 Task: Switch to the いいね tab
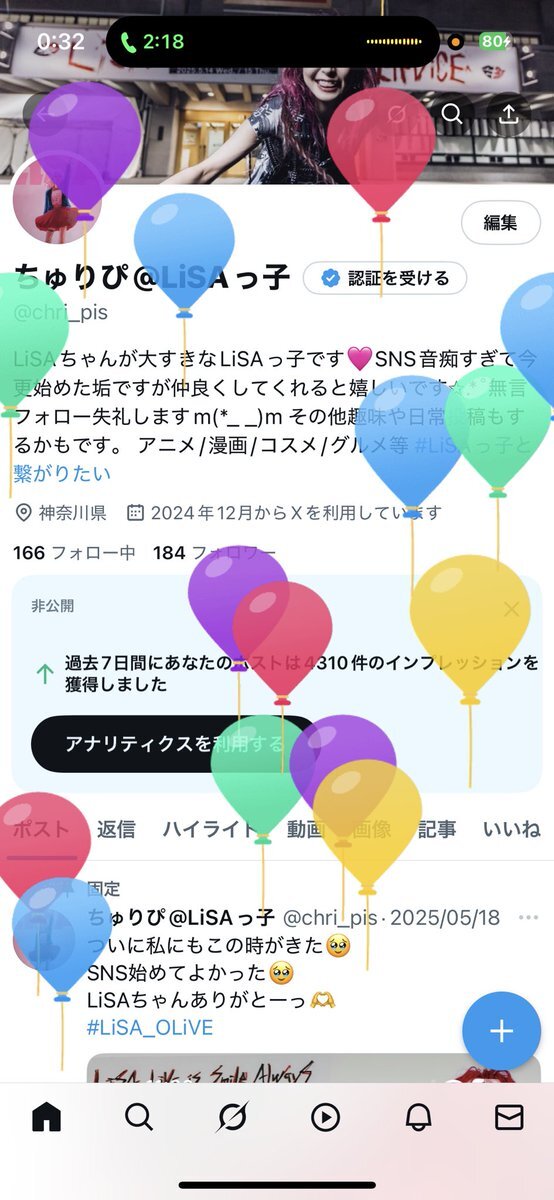pos(511,828)
